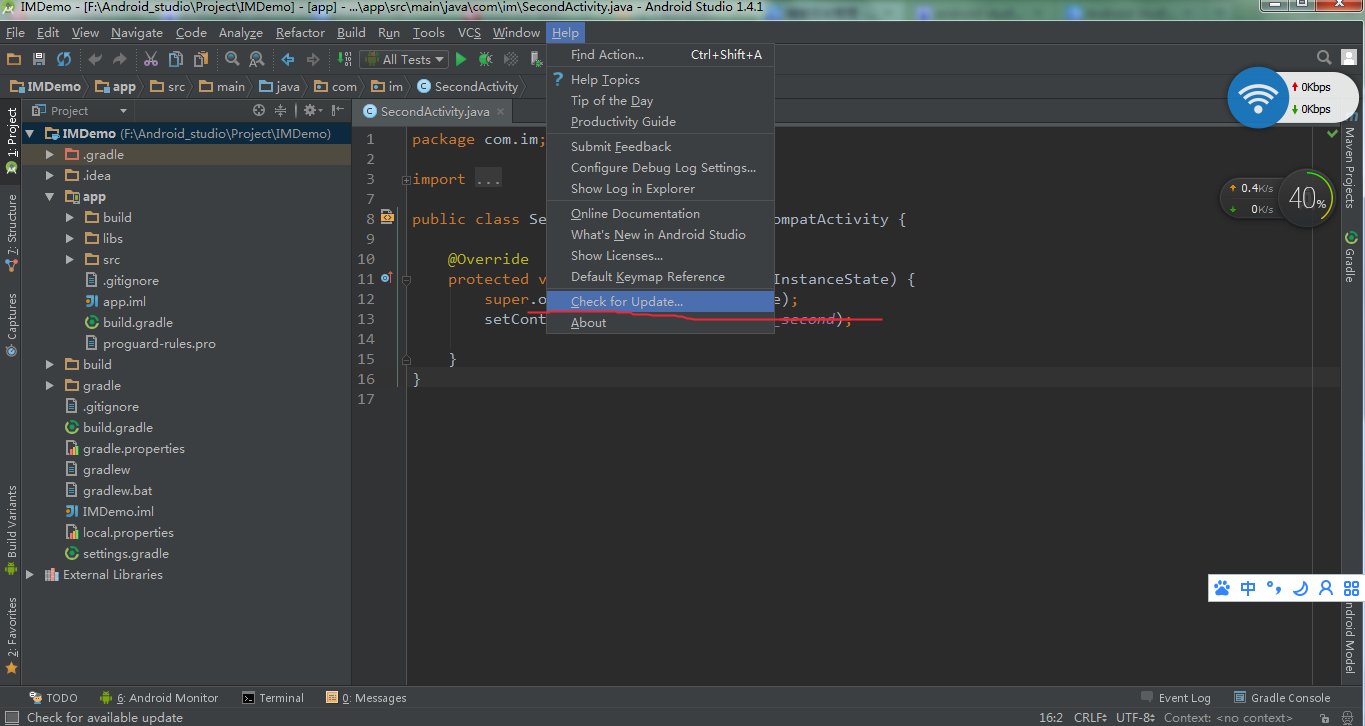Close the SecondActivity.java tab
Image resolution: width=1365 pixels, height=726 pixels.
click(501, 112)
